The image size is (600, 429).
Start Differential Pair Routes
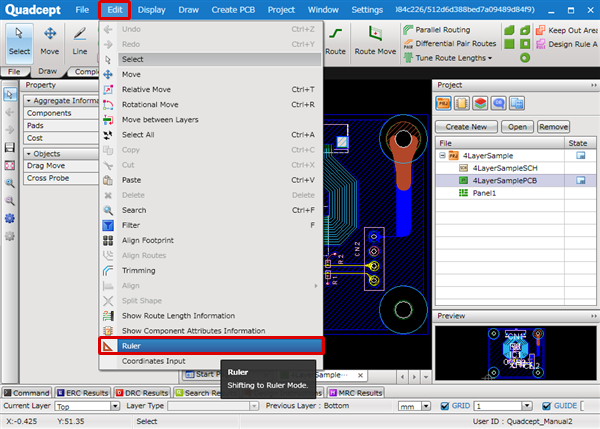pos(450,44)
